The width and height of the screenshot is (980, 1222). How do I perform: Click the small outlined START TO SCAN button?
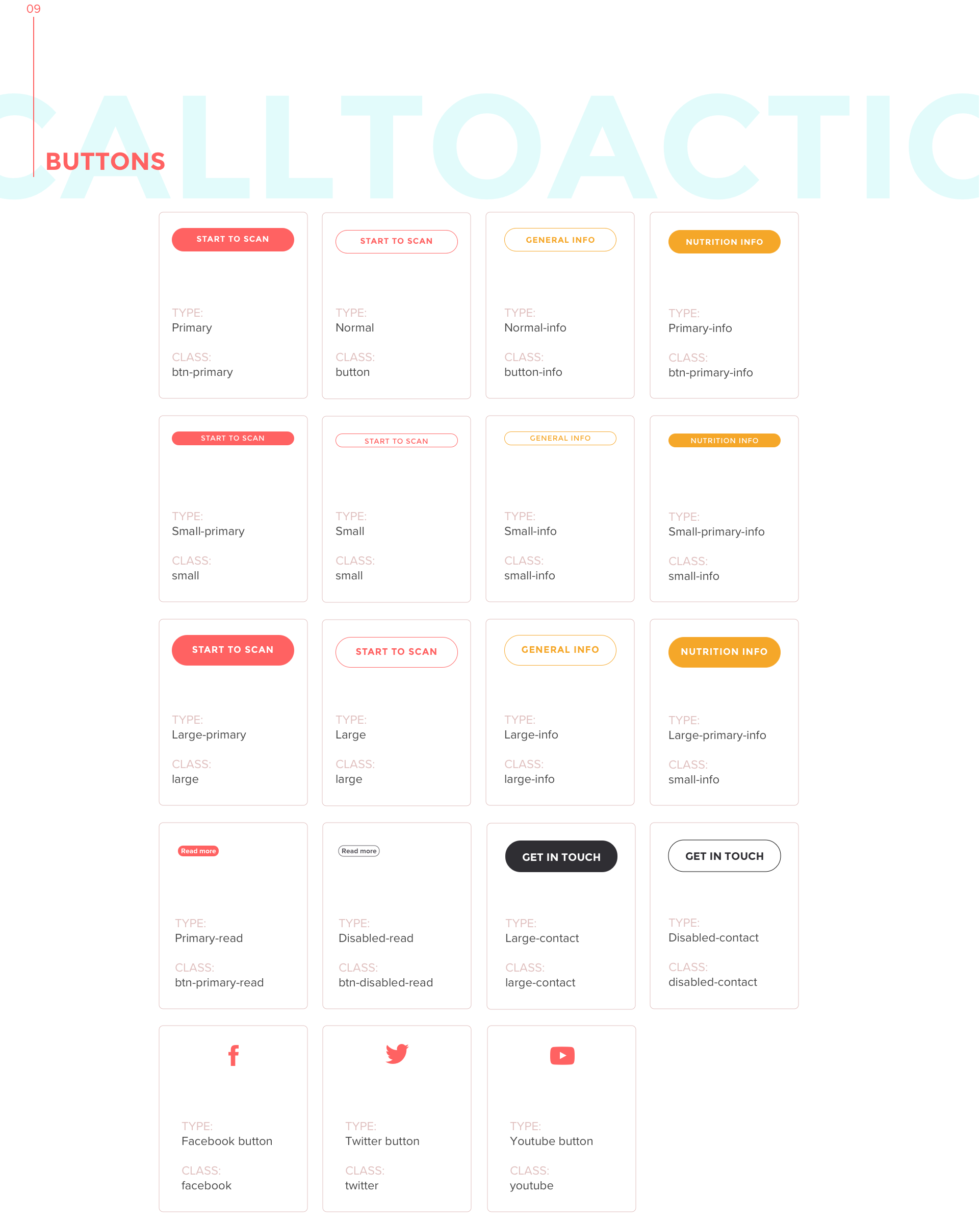396,440
